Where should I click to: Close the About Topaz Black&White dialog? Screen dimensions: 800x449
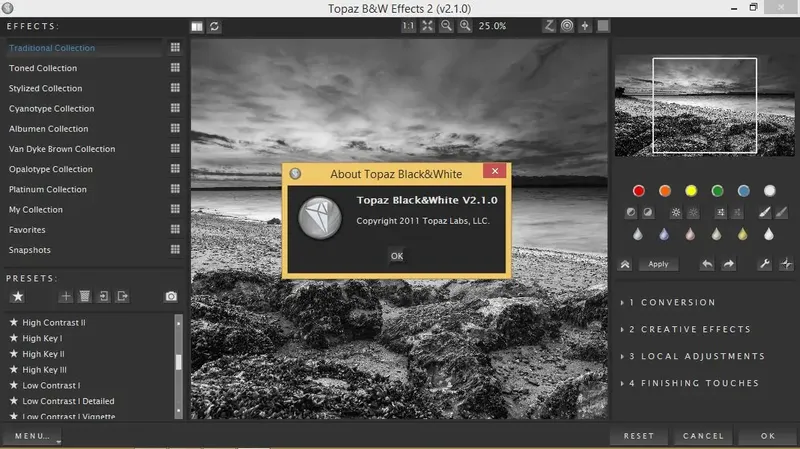494,171
